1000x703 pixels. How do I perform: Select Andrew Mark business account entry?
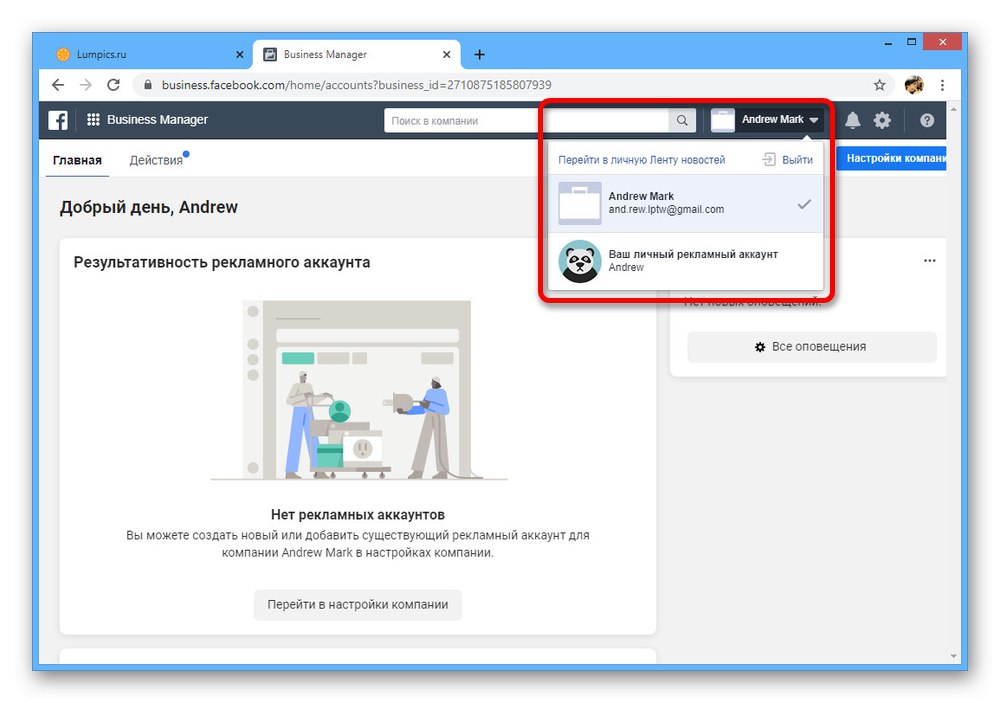[x=686, y=204]
